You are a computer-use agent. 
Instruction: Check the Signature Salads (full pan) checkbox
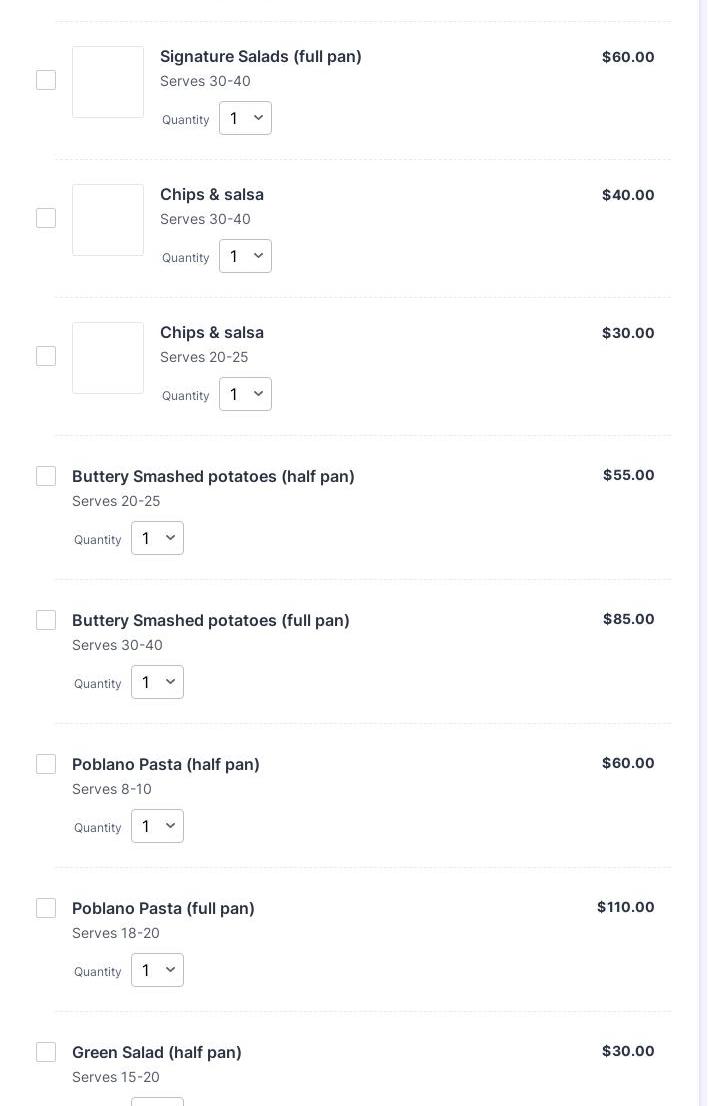46,80
